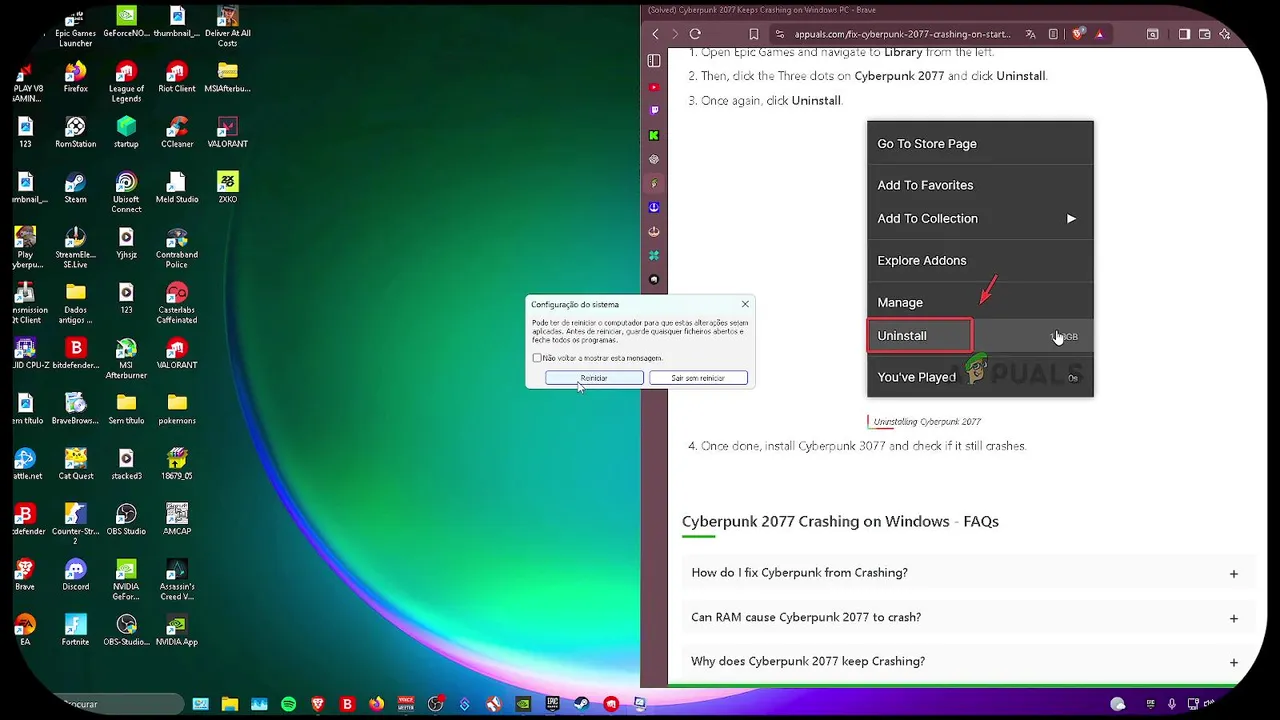
Task: Click the Sair sem reiniciar button
Action: [698, 378]
